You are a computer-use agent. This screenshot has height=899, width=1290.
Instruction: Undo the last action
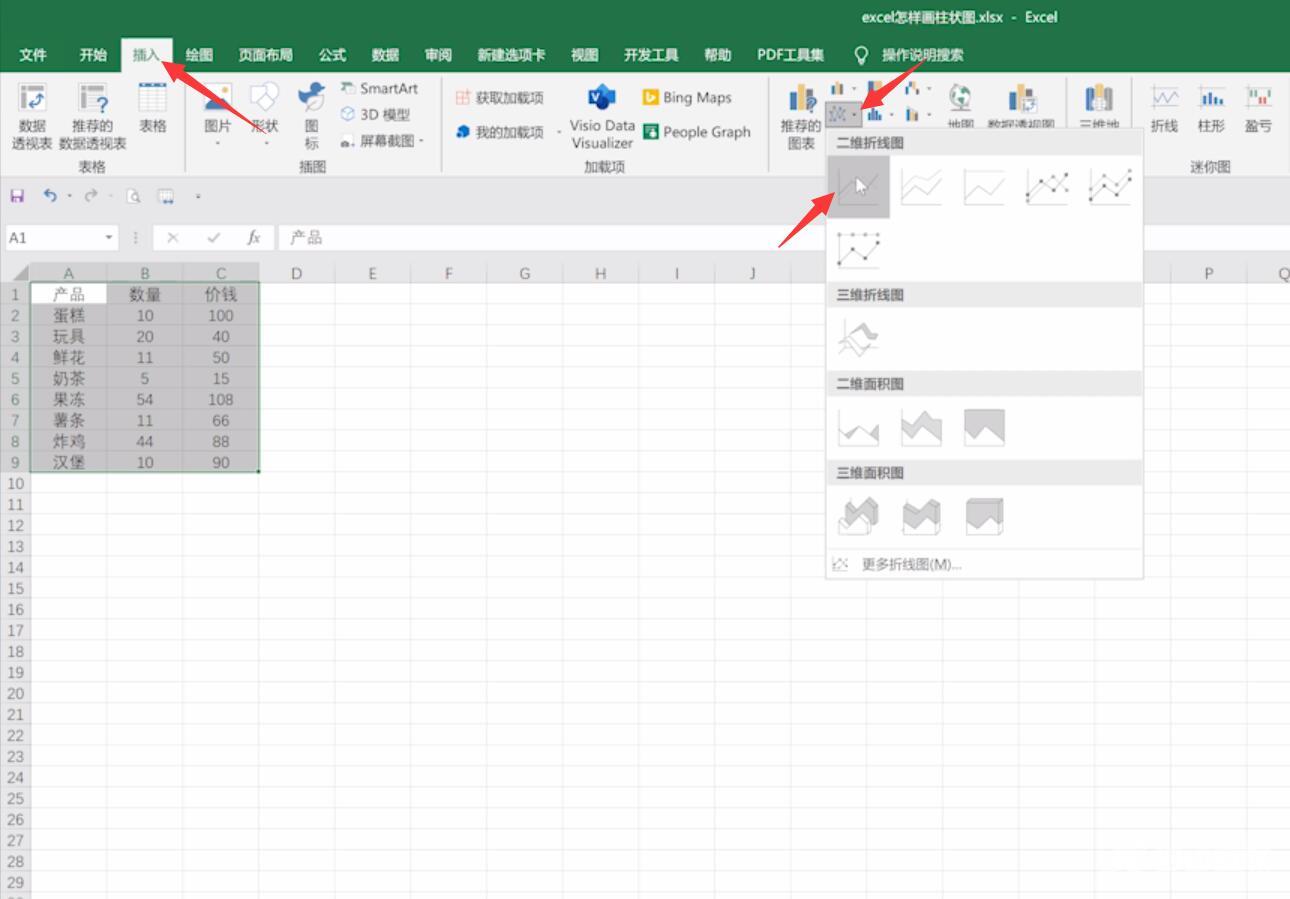(49, 196)
